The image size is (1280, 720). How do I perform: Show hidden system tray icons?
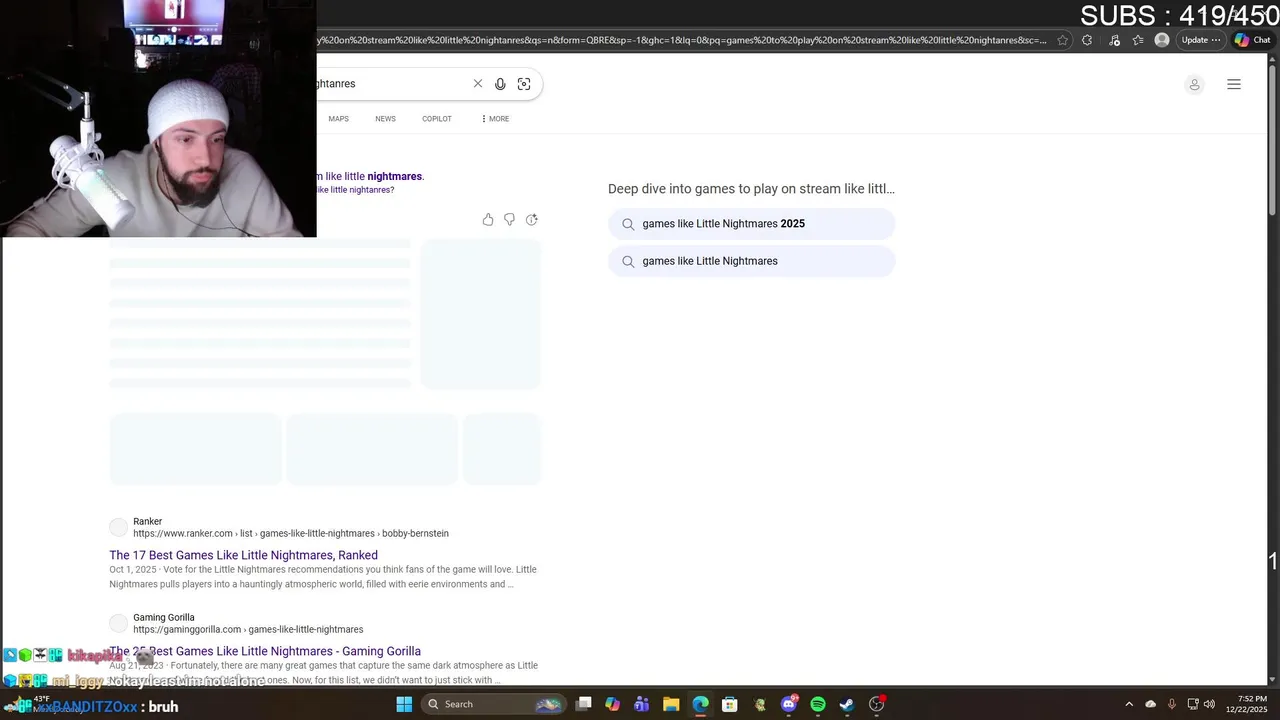tap(1129, 704)
